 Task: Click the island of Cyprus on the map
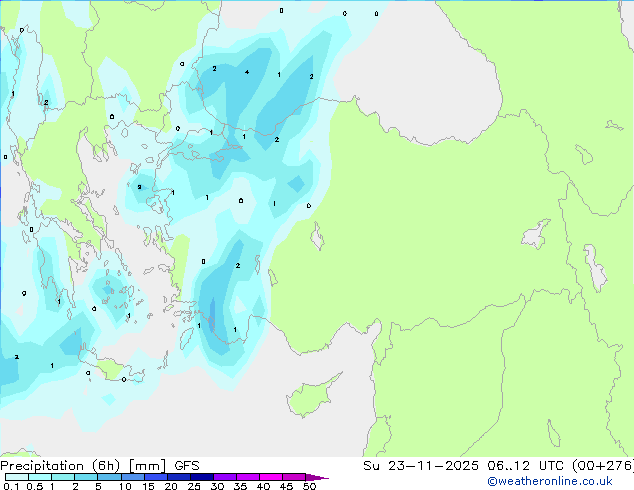point(310,396)
